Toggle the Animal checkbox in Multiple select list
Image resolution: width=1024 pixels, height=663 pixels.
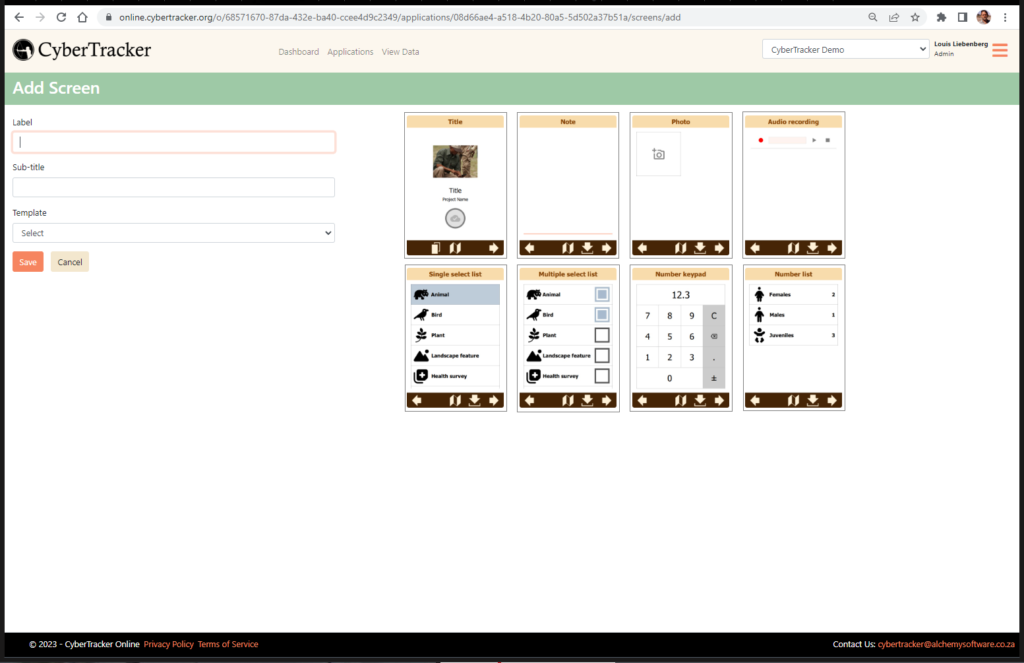click(x=602, y=294)
